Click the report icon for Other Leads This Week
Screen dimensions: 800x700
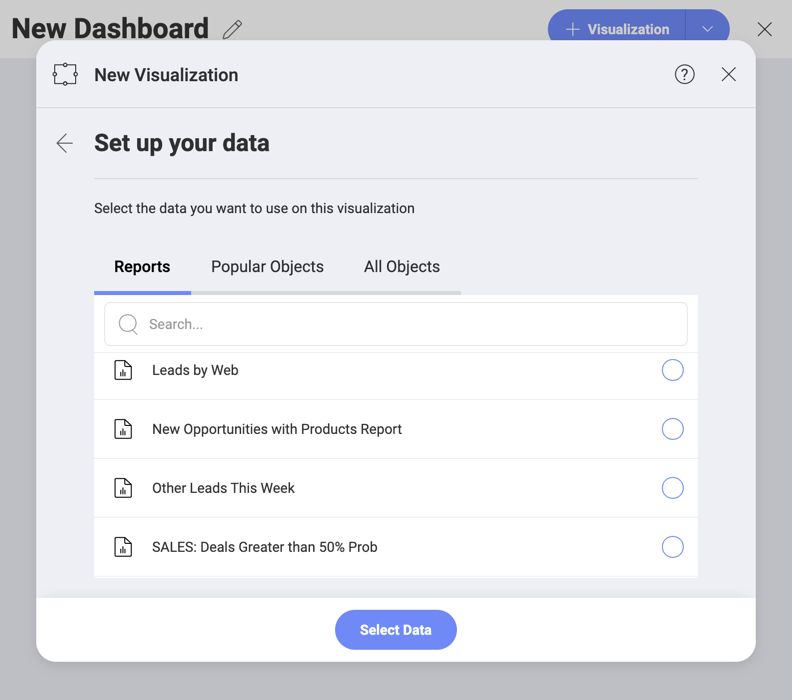coord(123,488)
